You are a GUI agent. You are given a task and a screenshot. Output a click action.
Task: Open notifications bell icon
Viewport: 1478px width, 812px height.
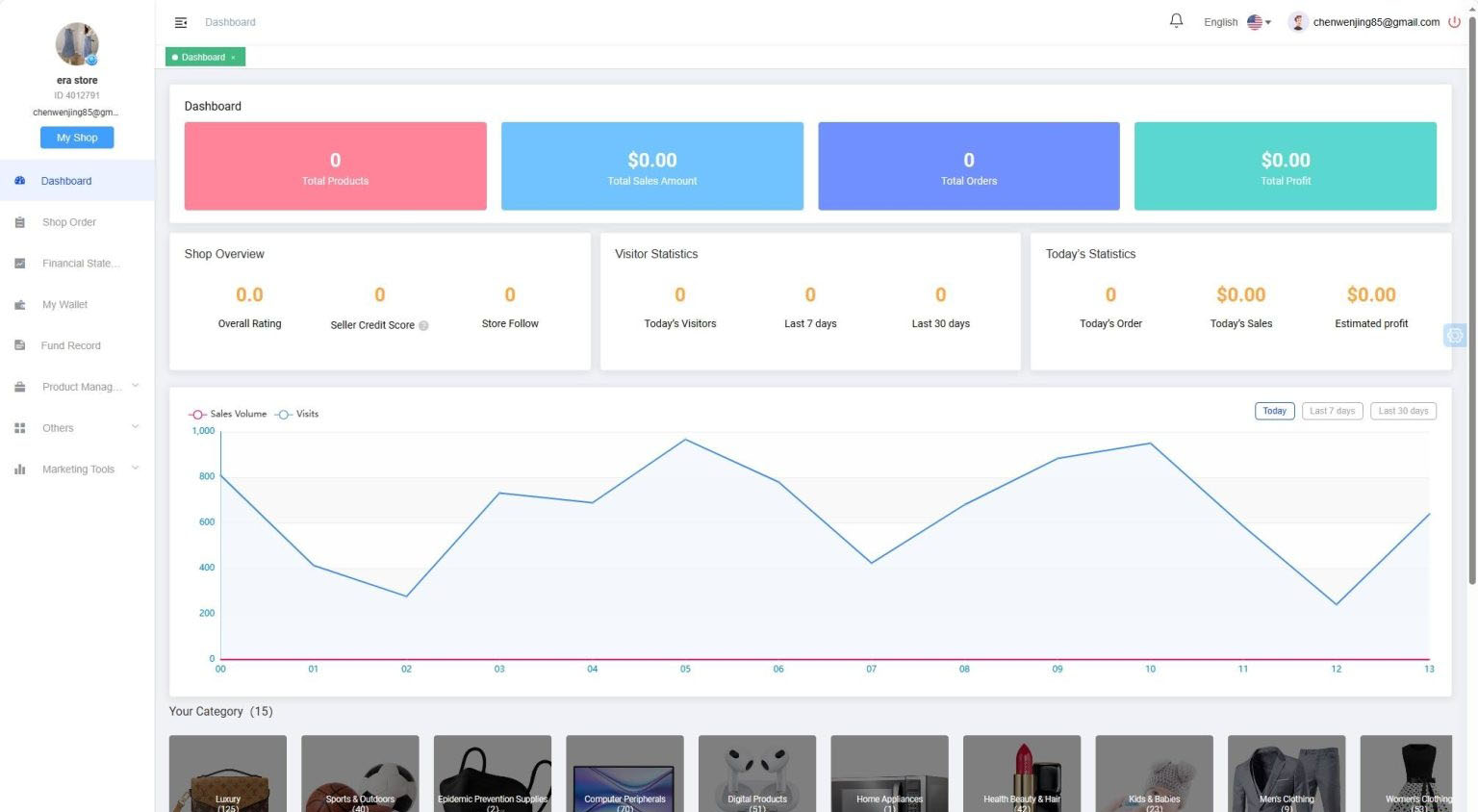1176,21
